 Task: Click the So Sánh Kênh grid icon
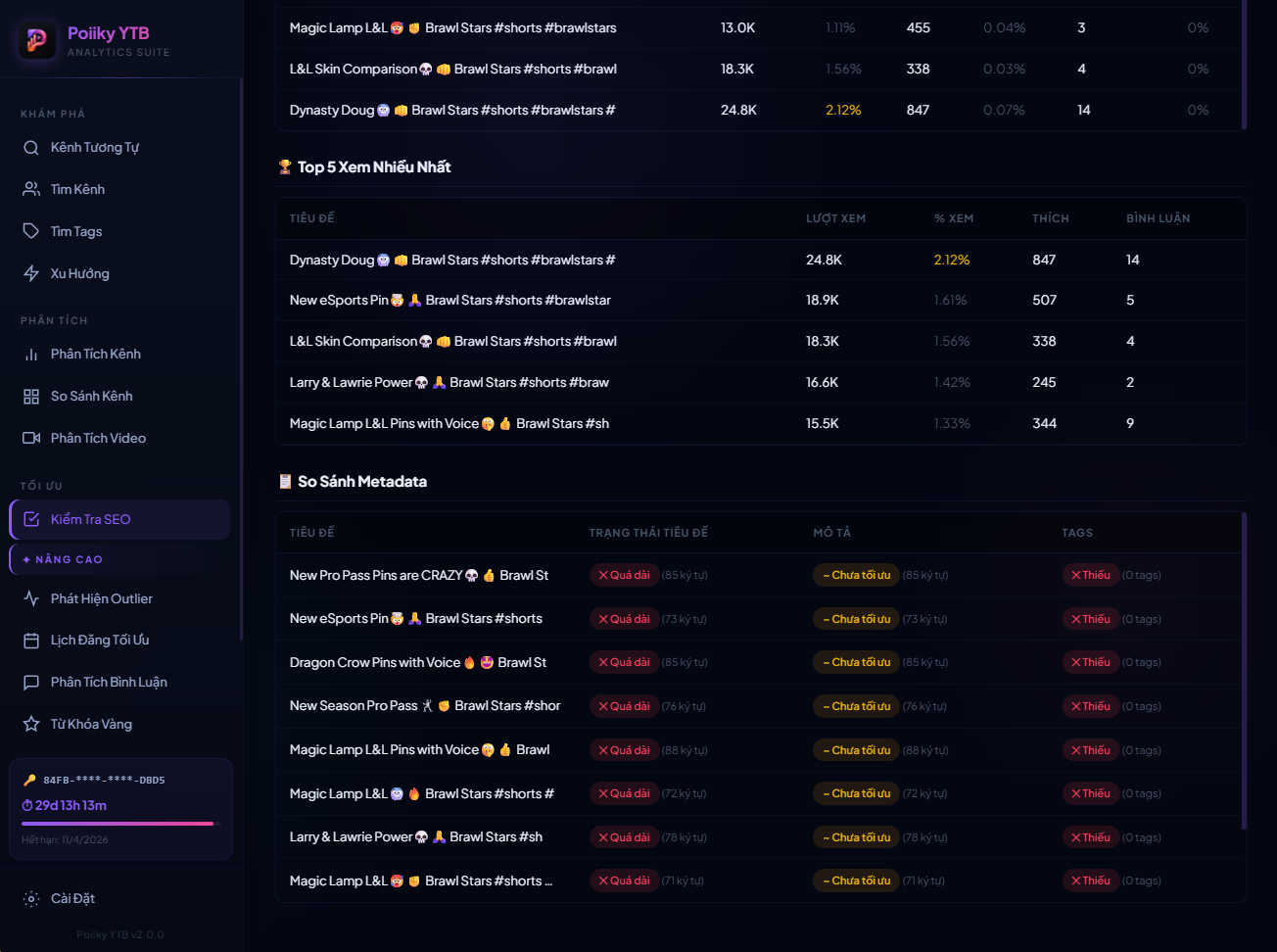tap(31, 397)
